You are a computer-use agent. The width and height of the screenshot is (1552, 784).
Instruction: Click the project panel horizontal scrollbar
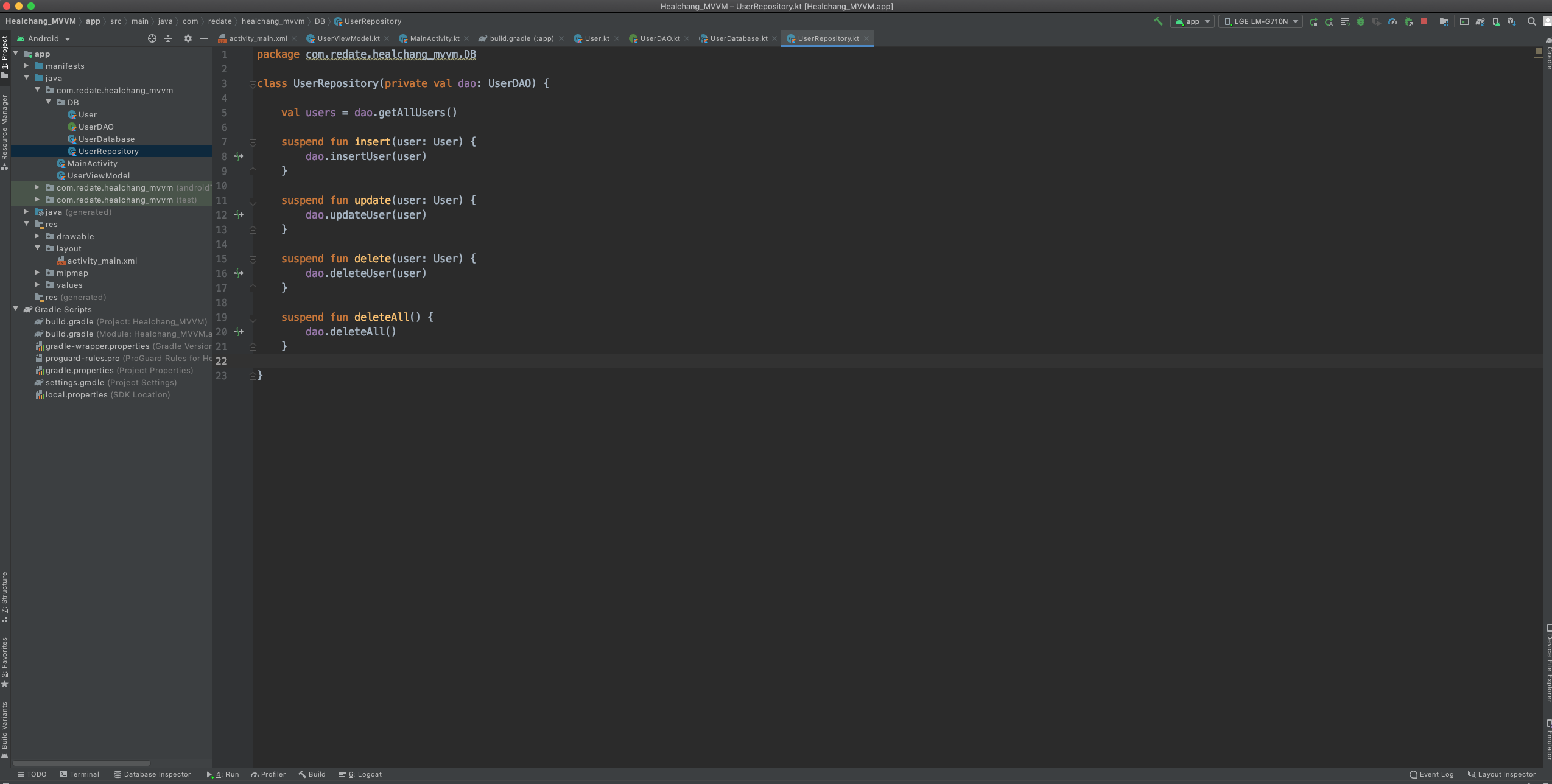coord(81,763)
